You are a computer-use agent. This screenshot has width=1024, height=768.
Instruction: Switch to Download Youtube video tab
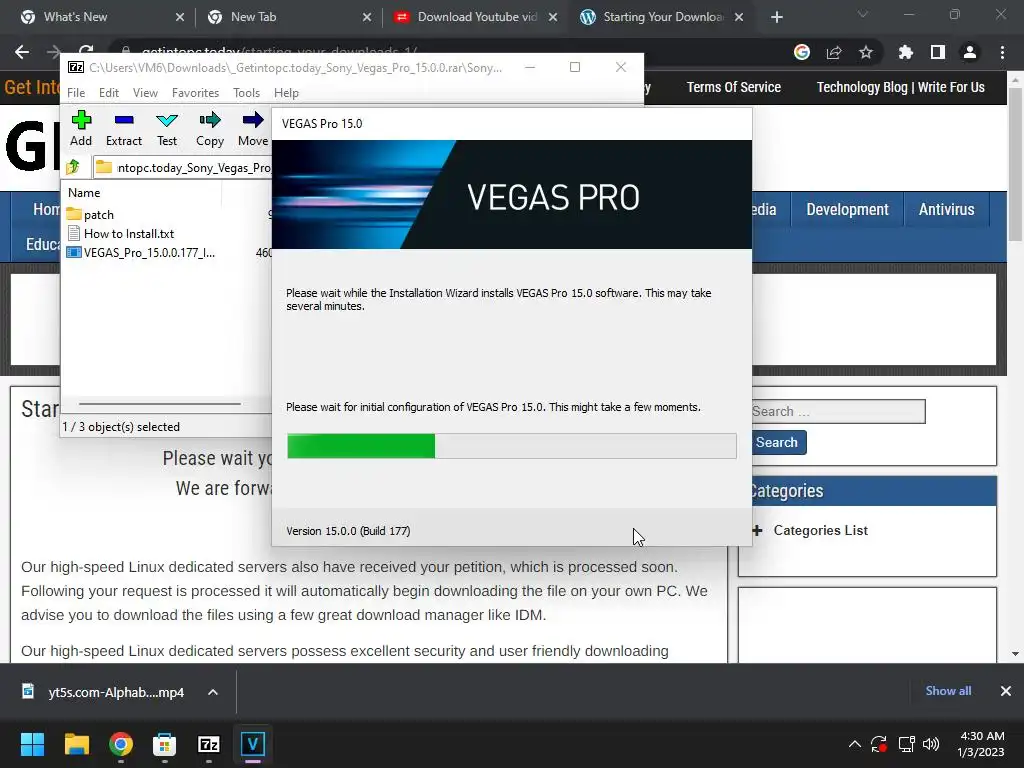pyautogui.click(x=477, y=17)
